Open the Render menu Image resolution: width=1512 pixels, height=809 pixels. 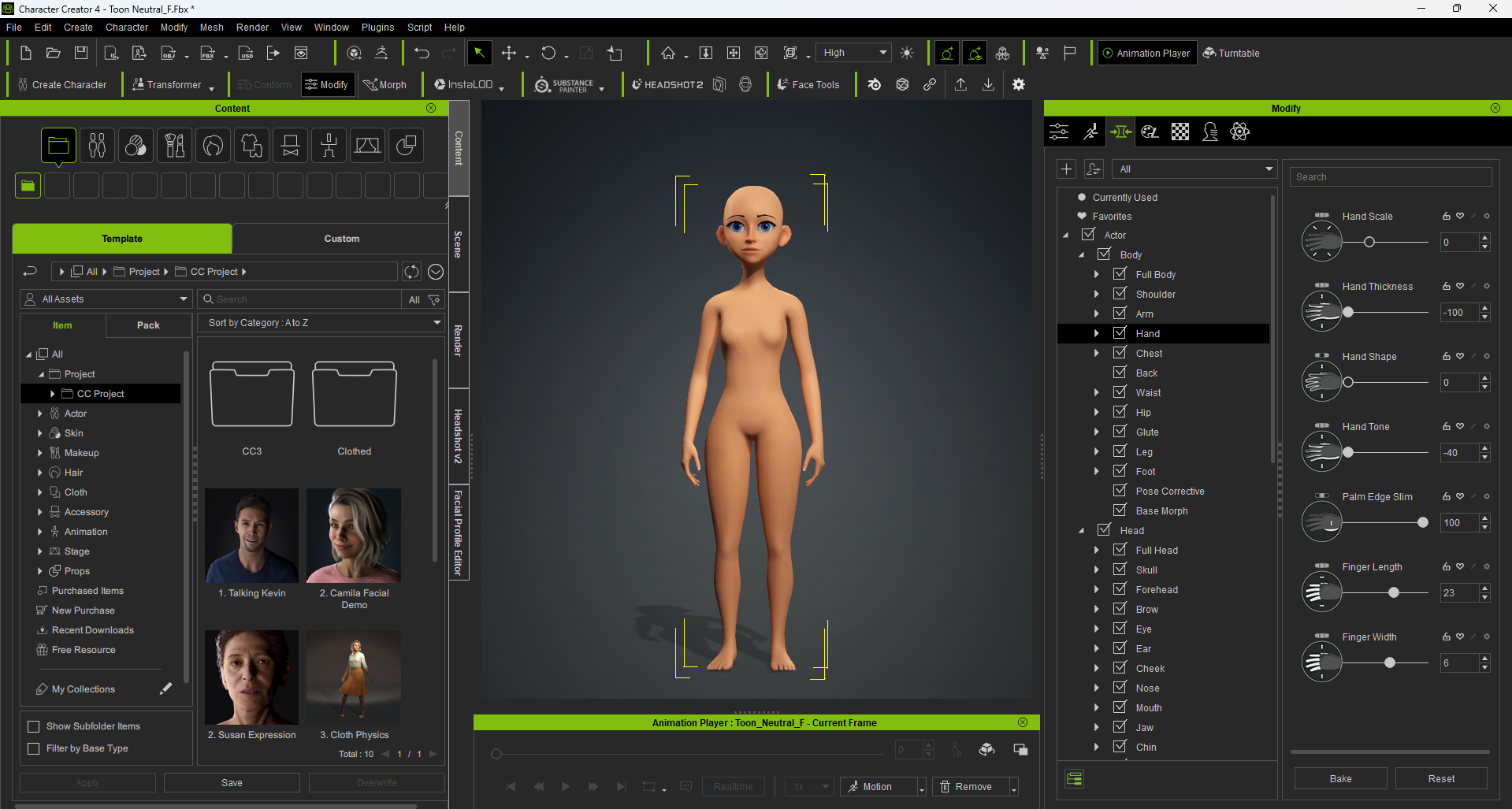point(252,28)
